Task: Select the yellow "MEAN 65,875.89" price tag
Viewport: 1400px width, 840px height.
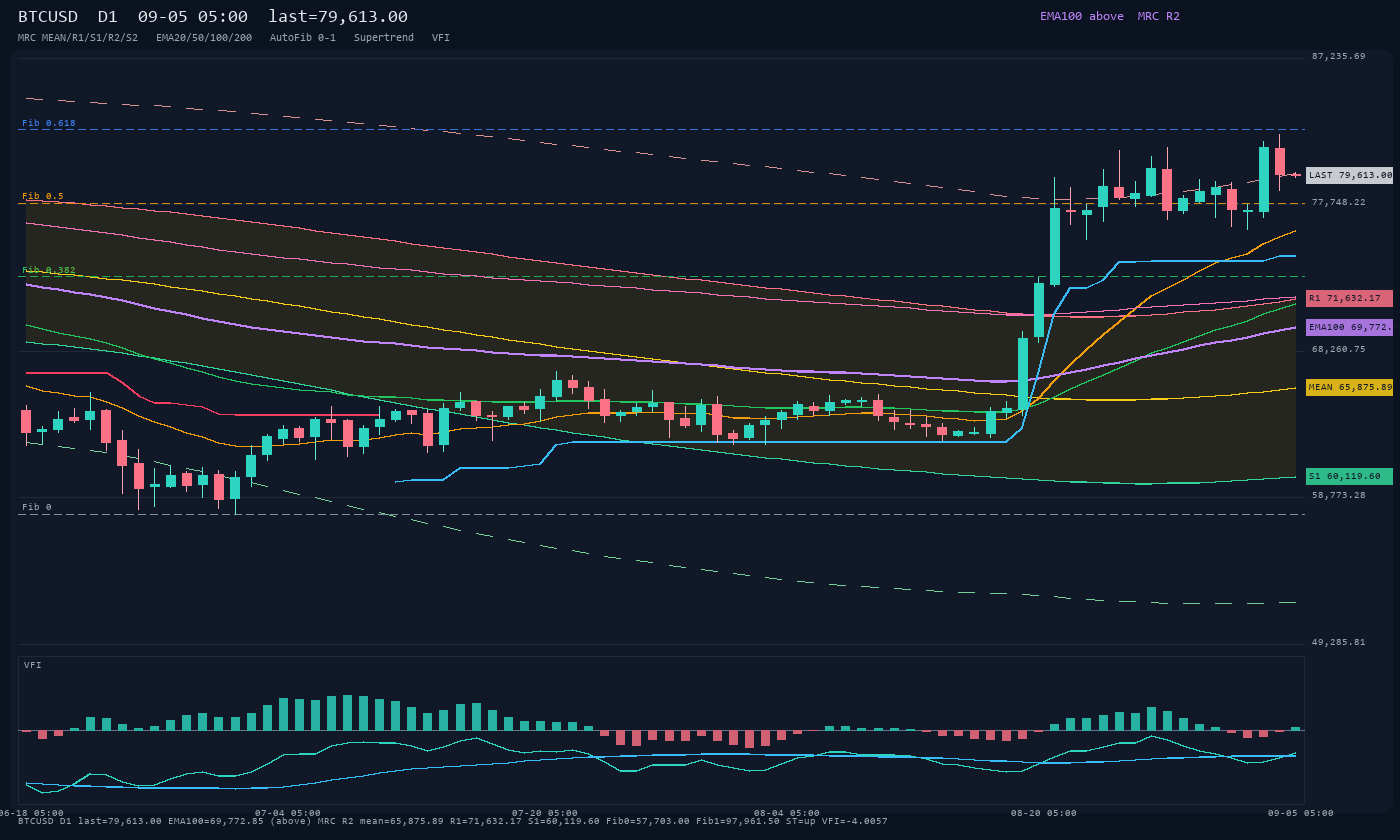Action: 1349,387
